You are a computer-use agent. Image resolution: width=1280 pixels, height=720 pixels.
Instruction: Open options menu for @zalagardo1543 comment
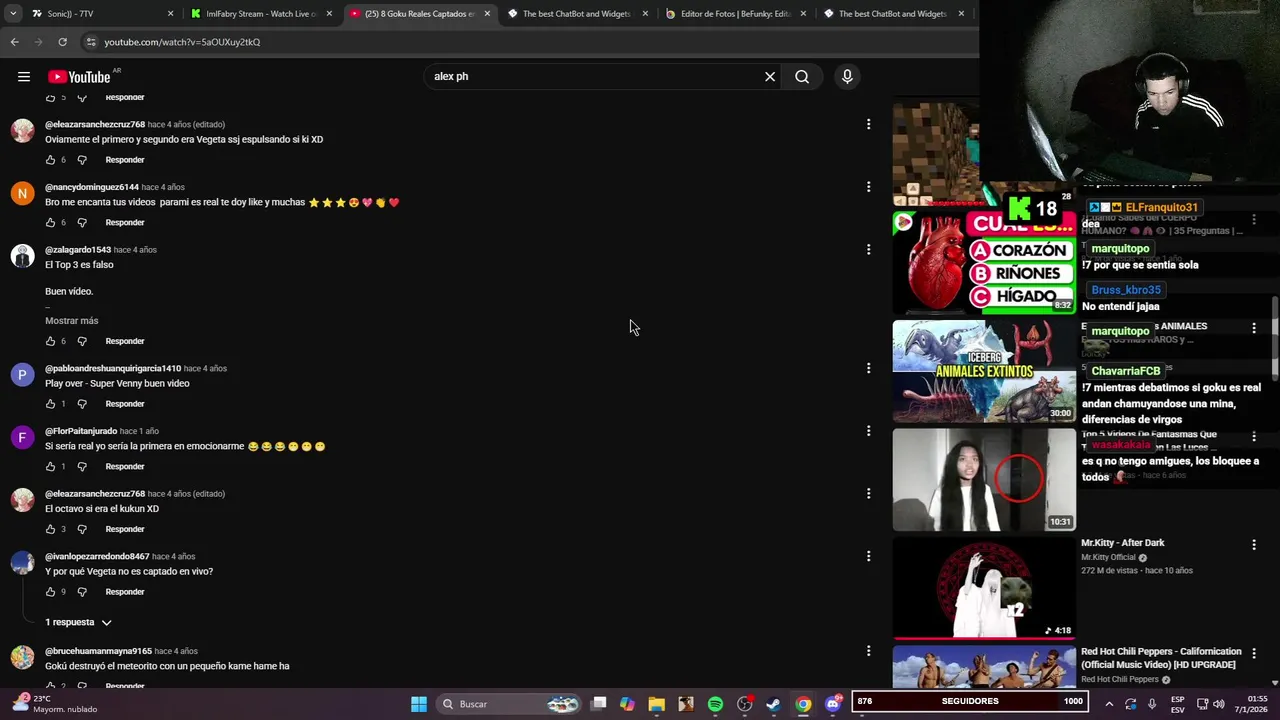[x=868, y=250]
